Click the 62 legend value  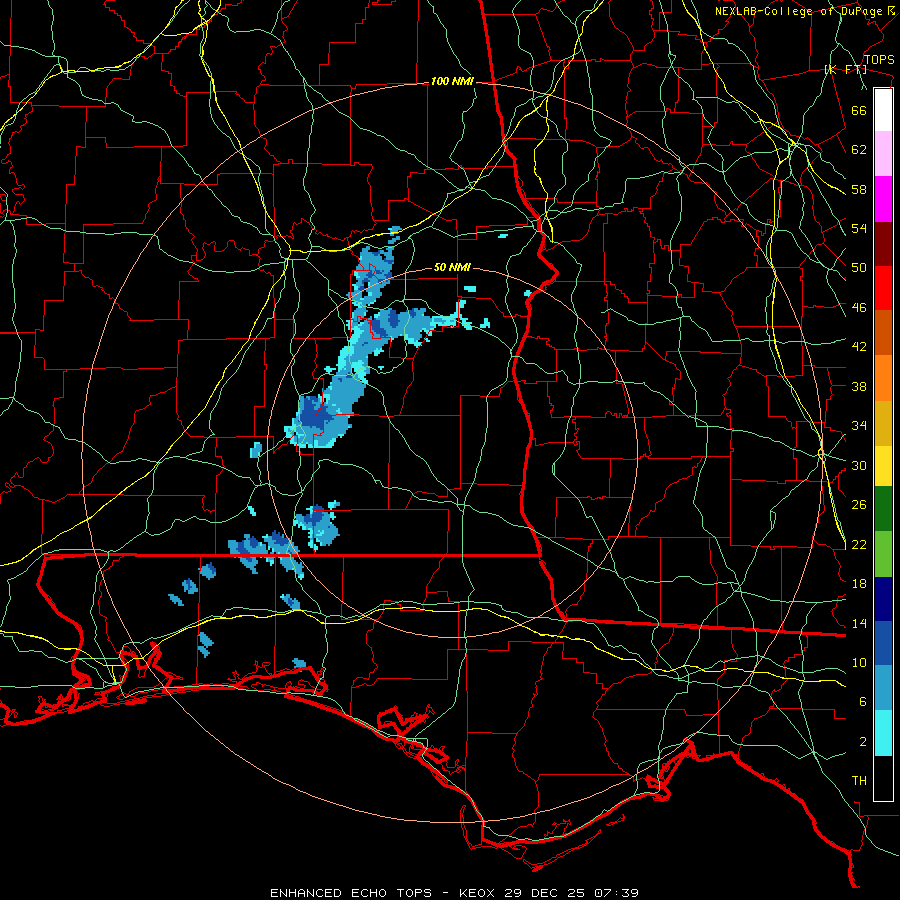(x=859, y=150)
